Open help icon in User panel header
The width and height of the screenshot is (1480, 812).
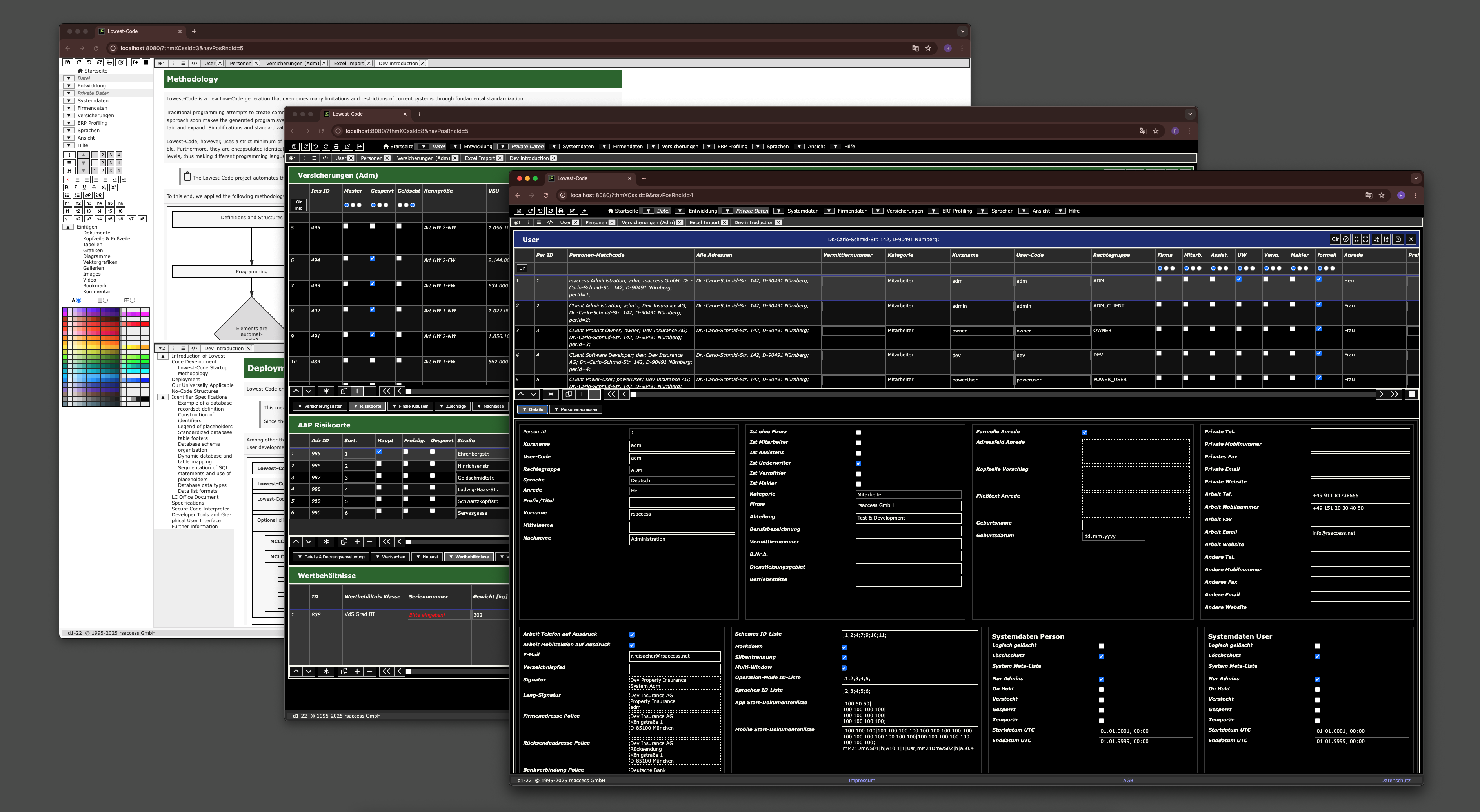coord(1345,240)
